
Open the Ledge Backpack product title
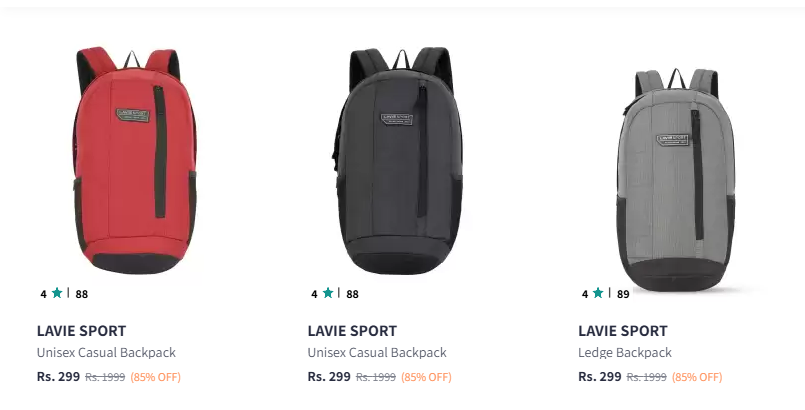pyautogui.click(x=625, y=353)
